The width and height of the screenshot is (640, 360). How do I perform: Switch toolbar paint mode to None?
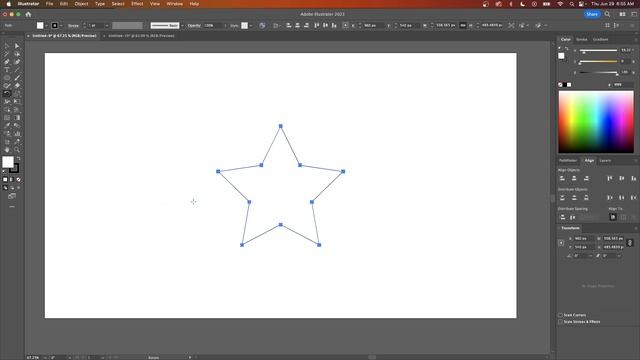(x=18, y=180)
